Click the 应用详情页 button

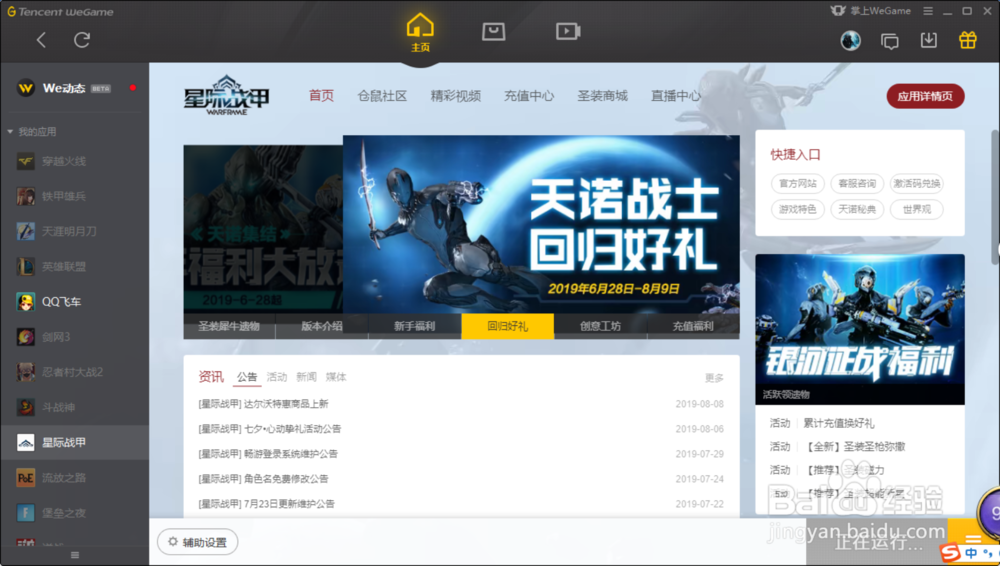(925, 96)
